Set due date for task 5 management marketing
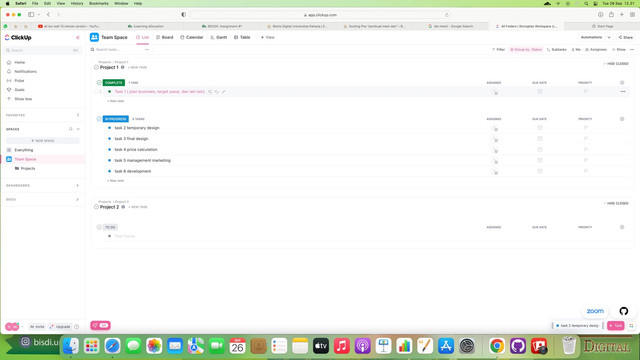The width and height of the screenshot is (640, 360). point(540,160)
